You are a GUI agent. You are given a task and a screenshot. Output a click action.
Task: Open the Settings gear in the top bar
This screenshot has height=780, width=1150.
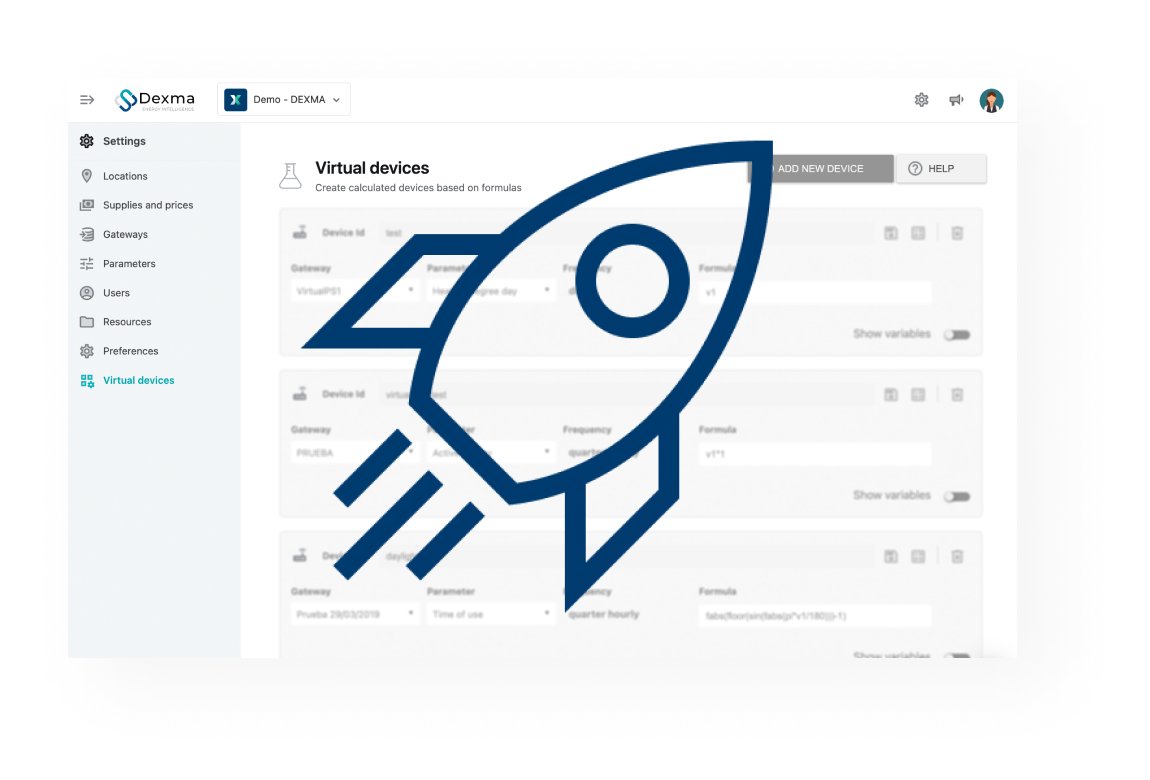tap(921, 100)
